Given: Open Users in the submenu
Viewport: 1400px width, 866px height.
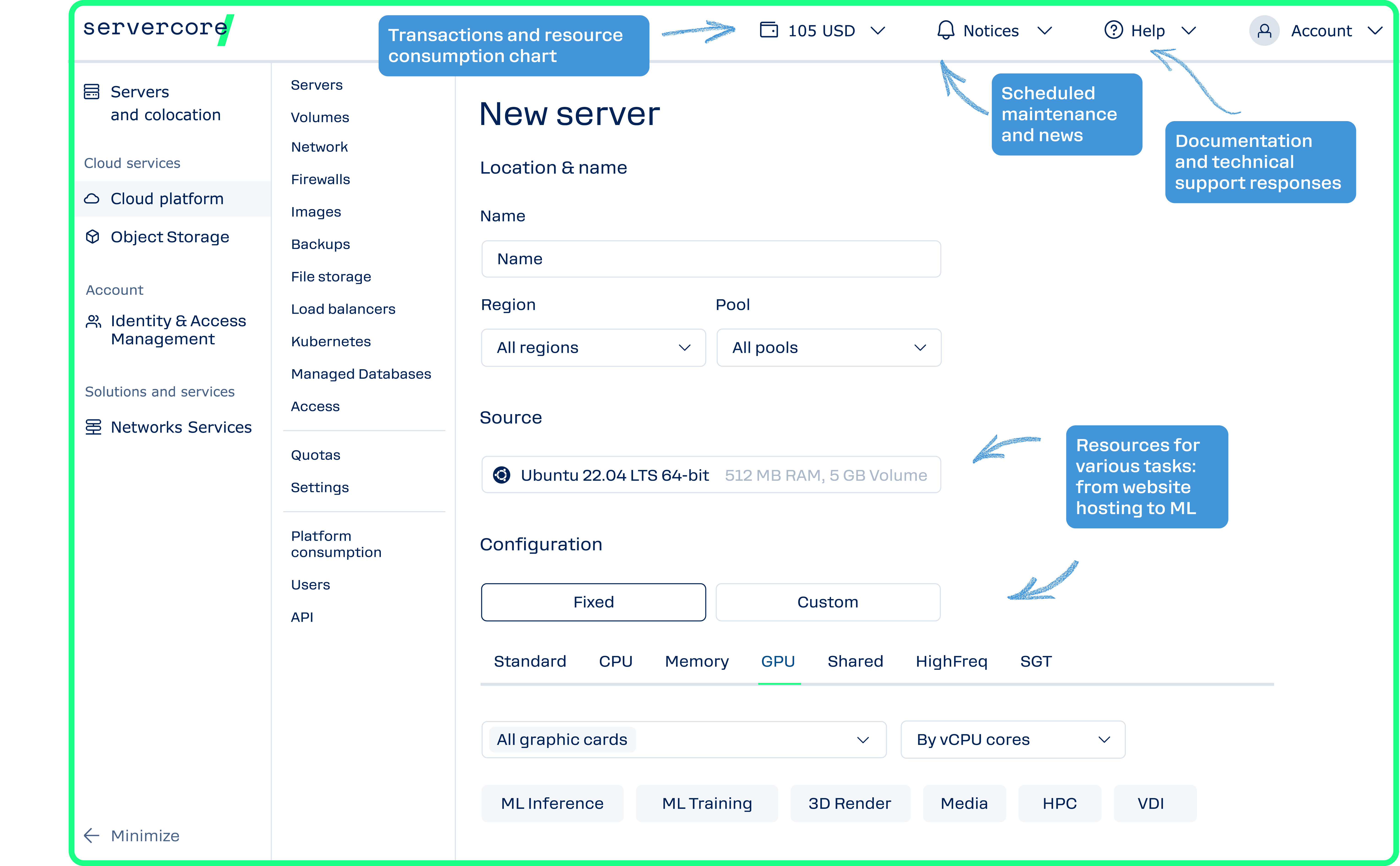Looking at the screenshot, I should coord(310,585).
